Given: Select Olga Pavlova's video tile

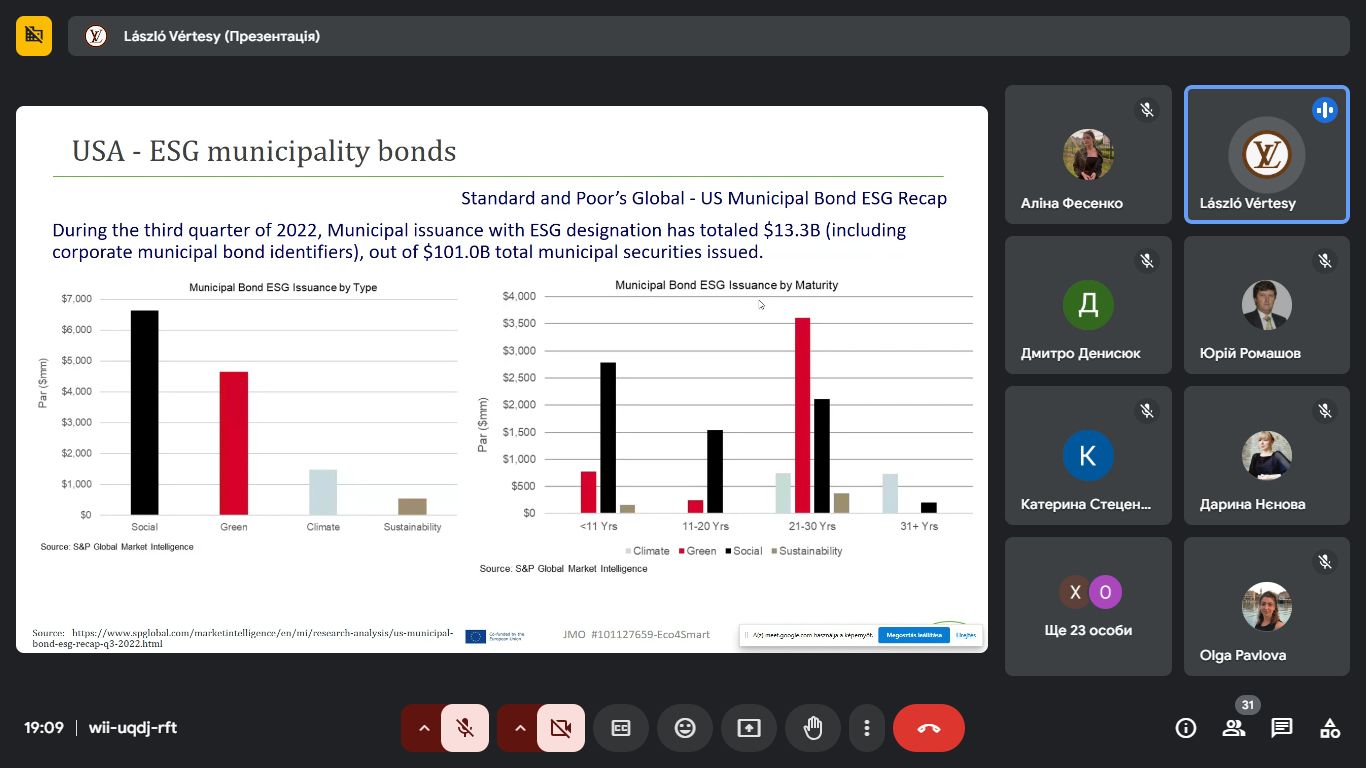Looking at the screenshot, I should (1266, 607).
